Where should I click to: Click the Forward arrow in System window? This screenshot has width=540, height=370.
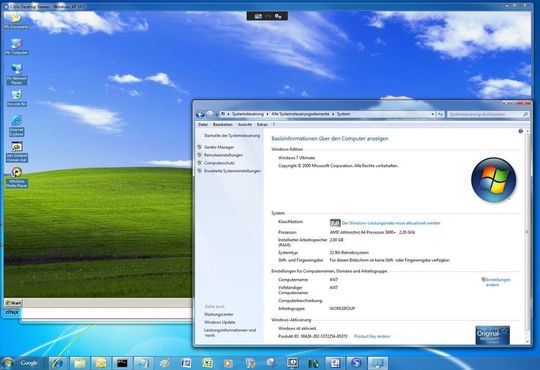210,114
